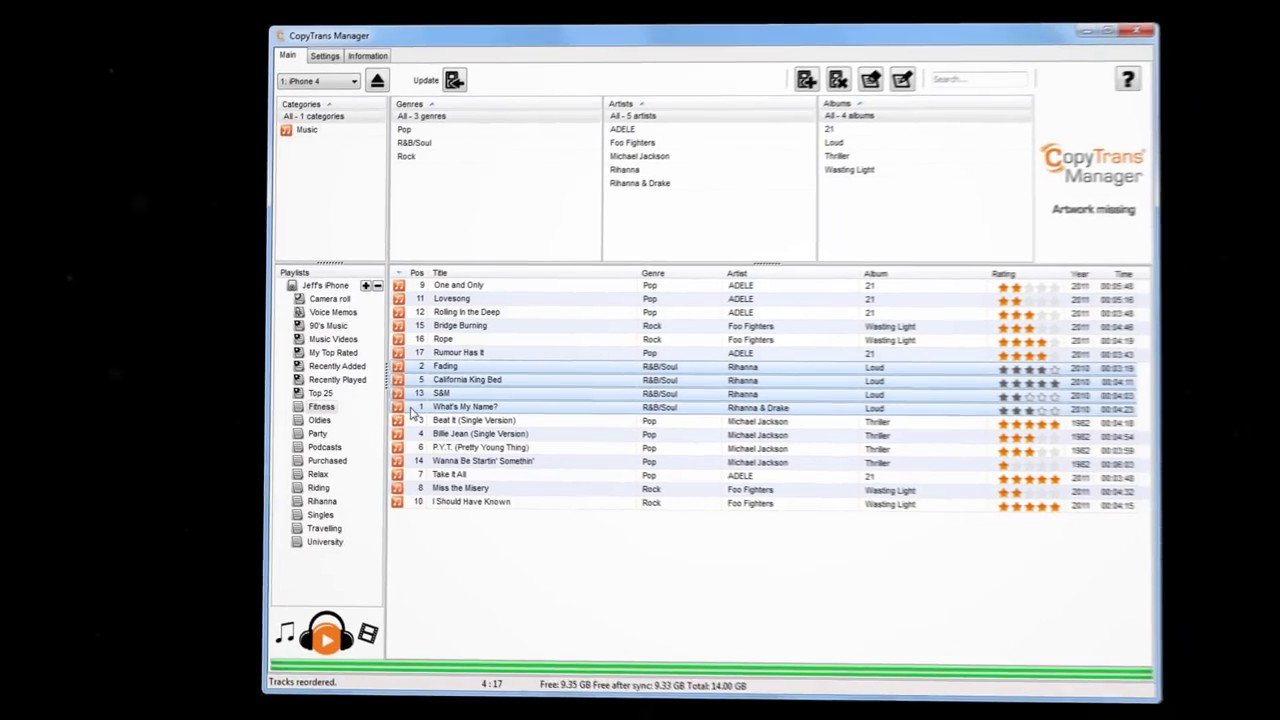
Task: Click the add playlist plus icon
Action: (x=366, y=286)
